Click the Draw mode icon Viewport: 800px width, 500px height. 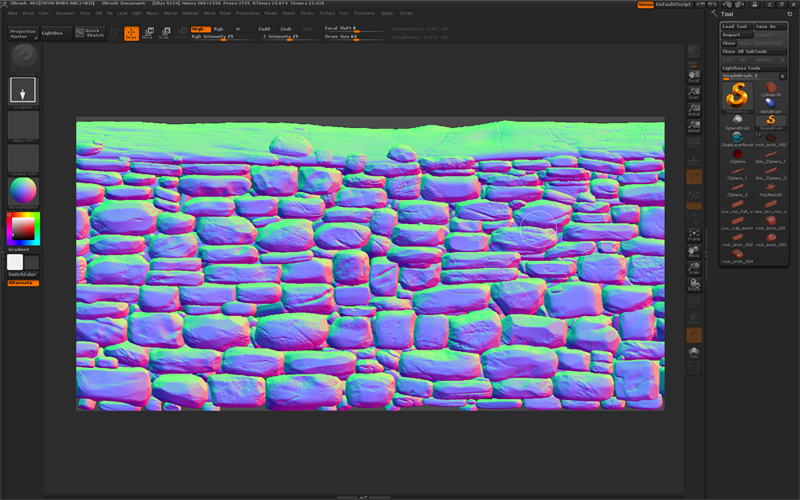(x=131, y=33)
